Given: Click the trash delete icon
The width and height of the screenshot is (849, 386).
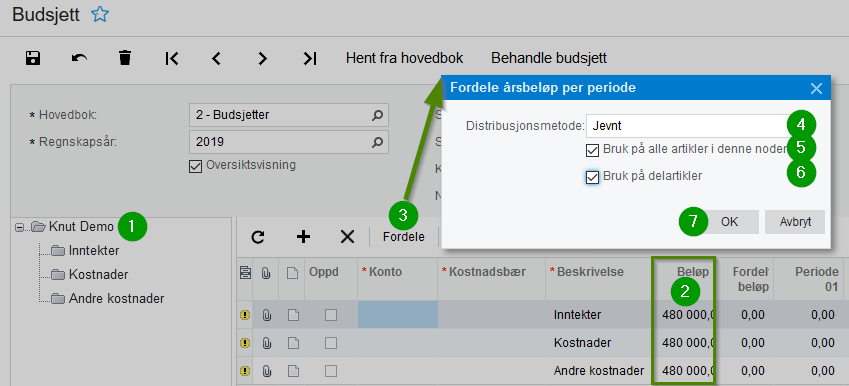Looking at the screenshot, I should pyautogui.click(x=125, y=58).
